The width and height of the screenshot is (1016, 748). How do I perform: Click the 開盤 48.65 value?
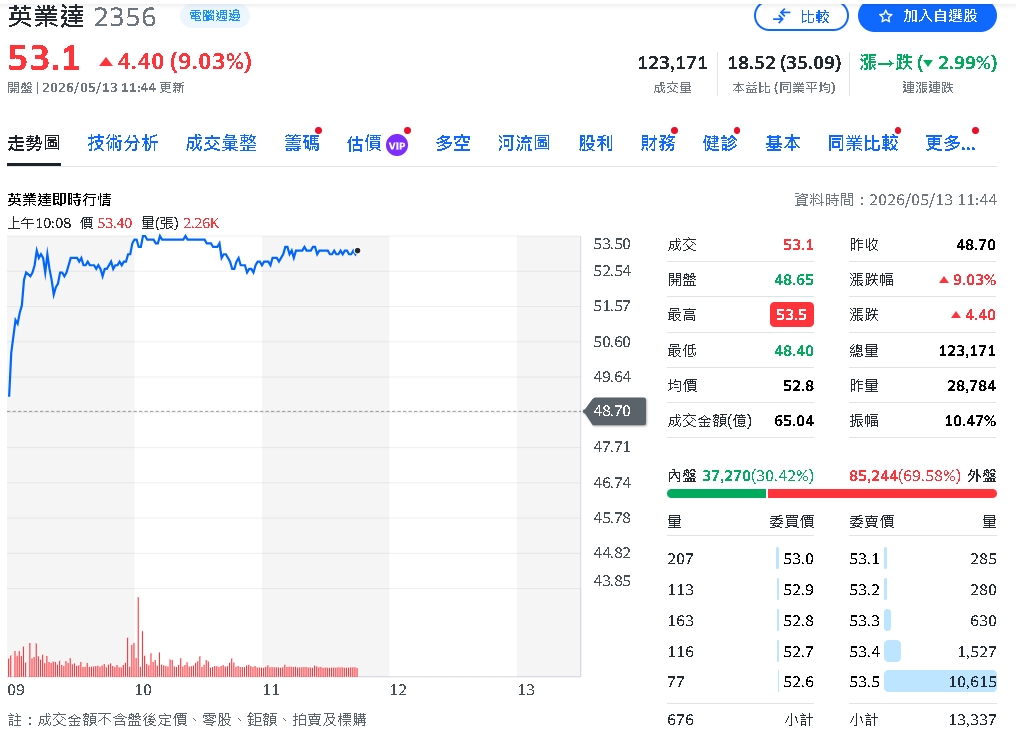794,280
